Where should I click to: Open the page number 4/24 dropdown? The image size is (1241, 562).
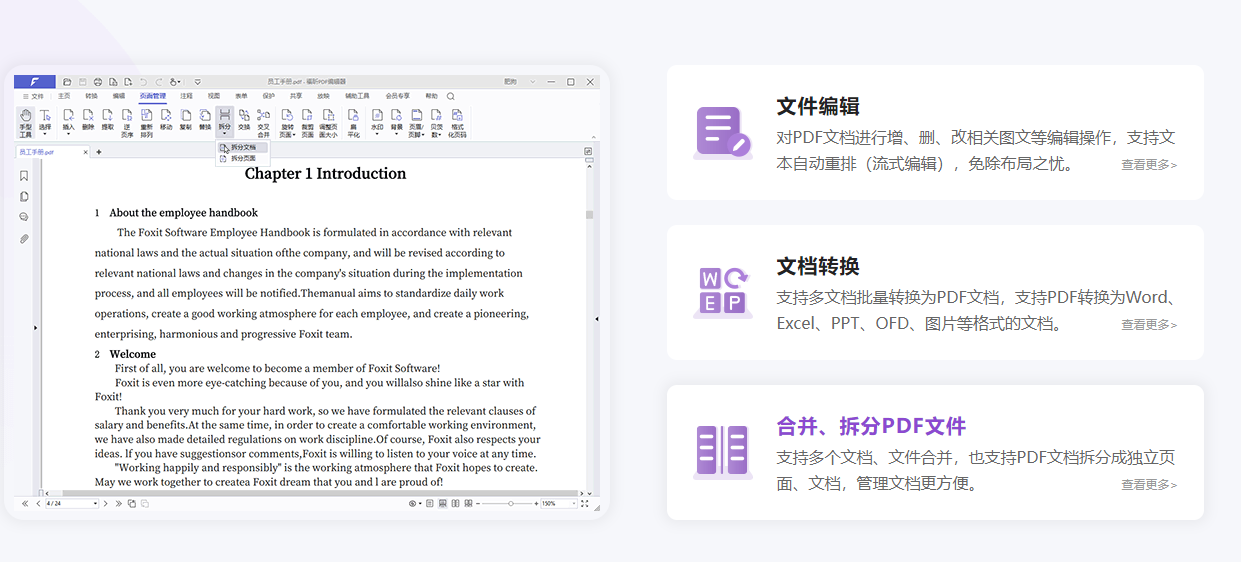tap(72, 503)
